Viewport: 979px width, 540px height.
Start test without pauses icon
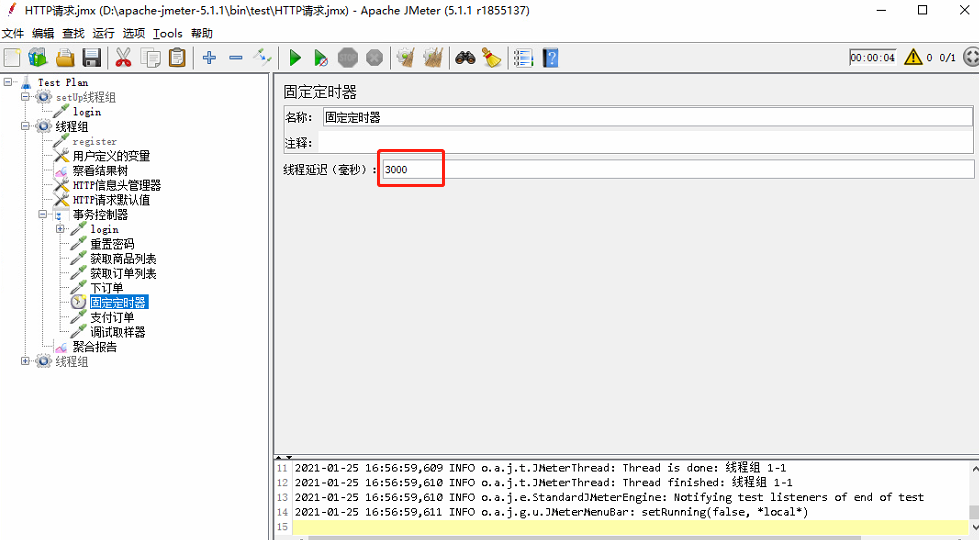click(321, 58)
